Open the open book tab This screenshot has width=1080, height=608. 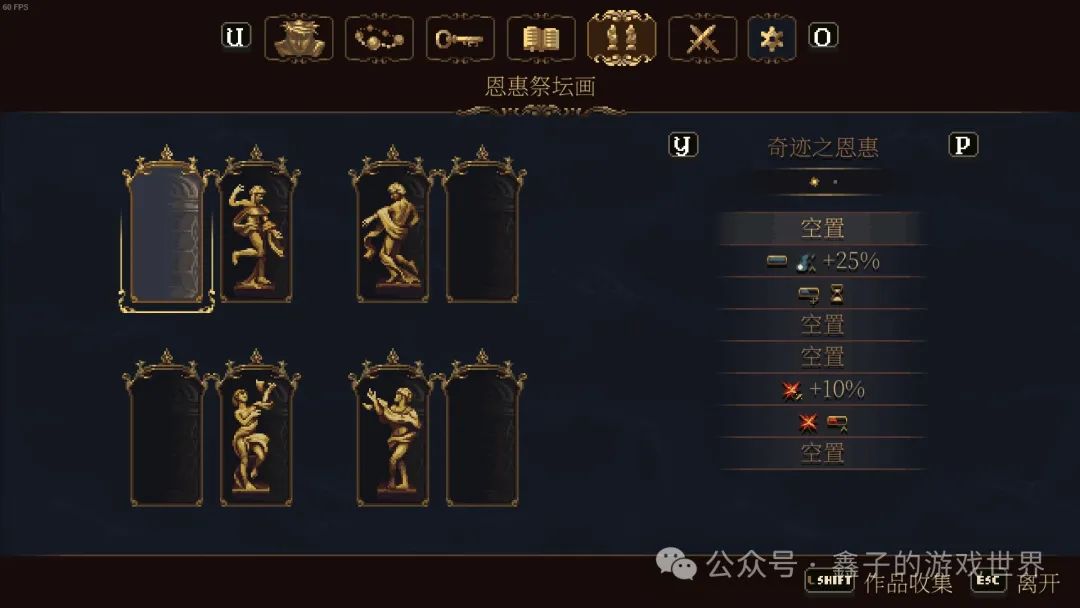[x=541, y=39]
